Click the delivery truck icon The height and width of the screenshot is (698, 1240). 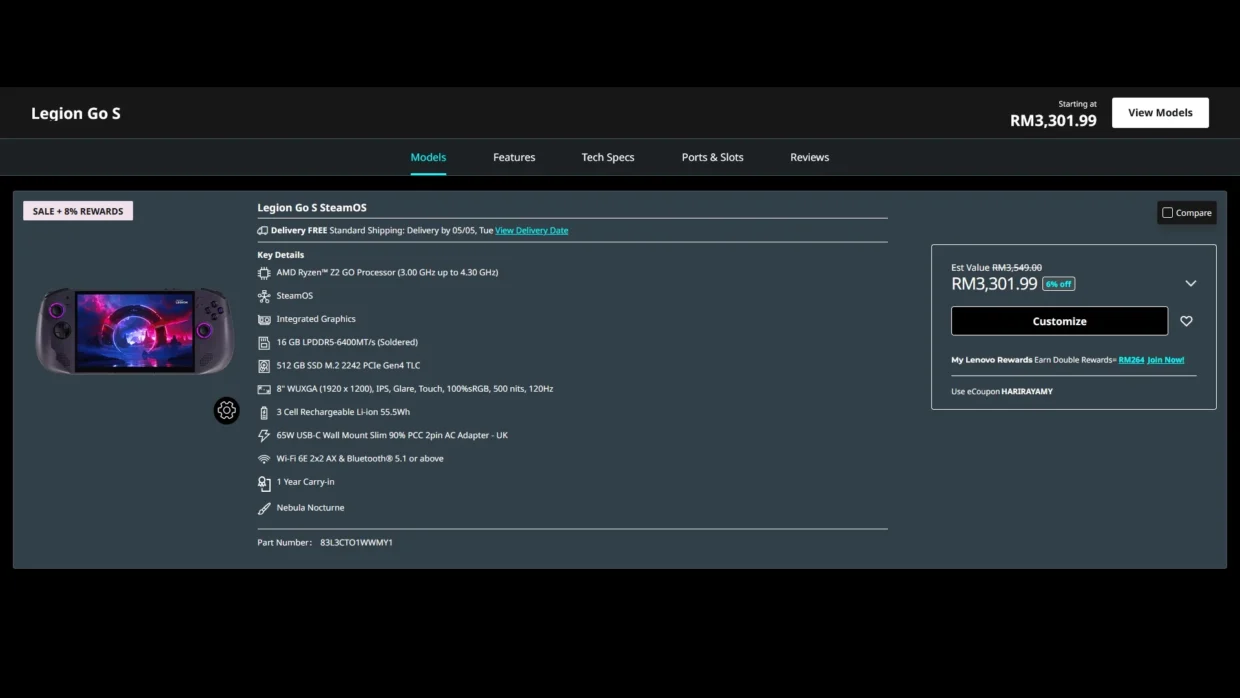pos(262,231)
